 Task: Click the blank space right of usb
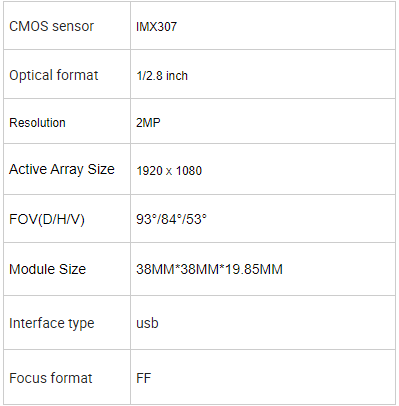pyautogui.click(x=277, y=323)
